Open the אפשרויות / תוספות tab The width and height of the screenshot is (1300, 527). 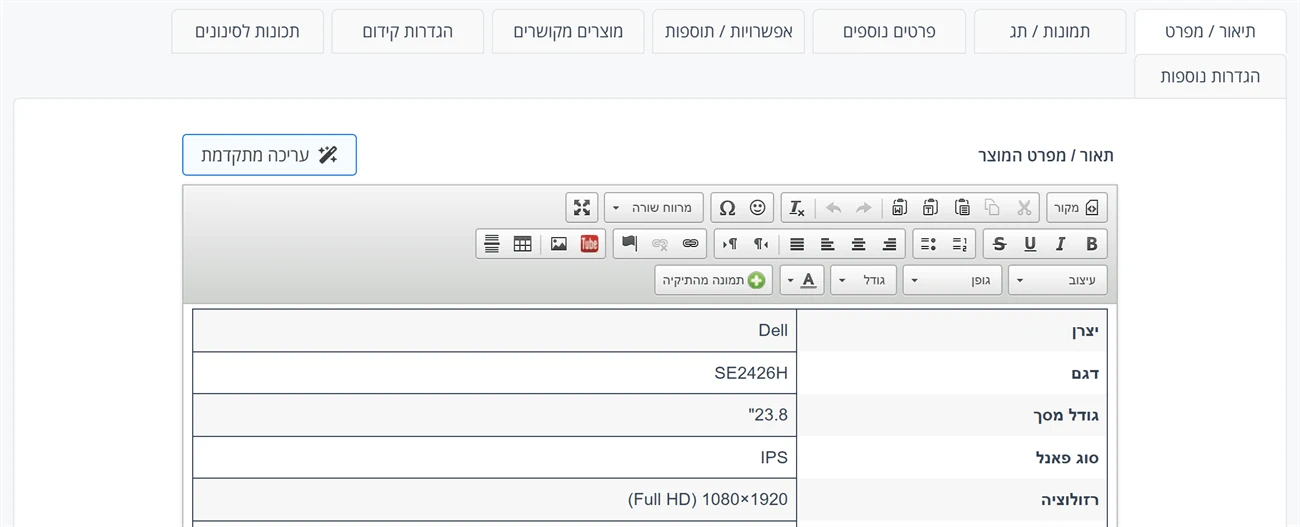(729, 31)
